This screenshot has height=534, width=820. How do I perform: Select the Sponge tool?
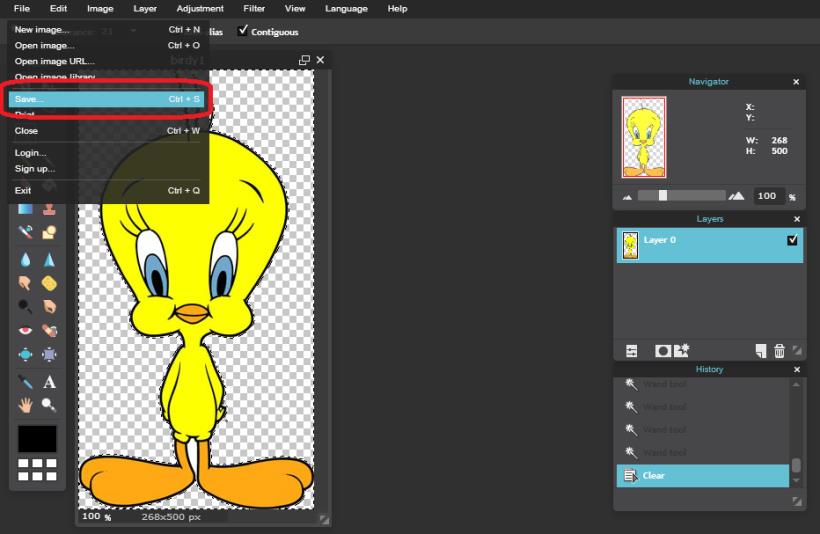(x=49, y=283)
